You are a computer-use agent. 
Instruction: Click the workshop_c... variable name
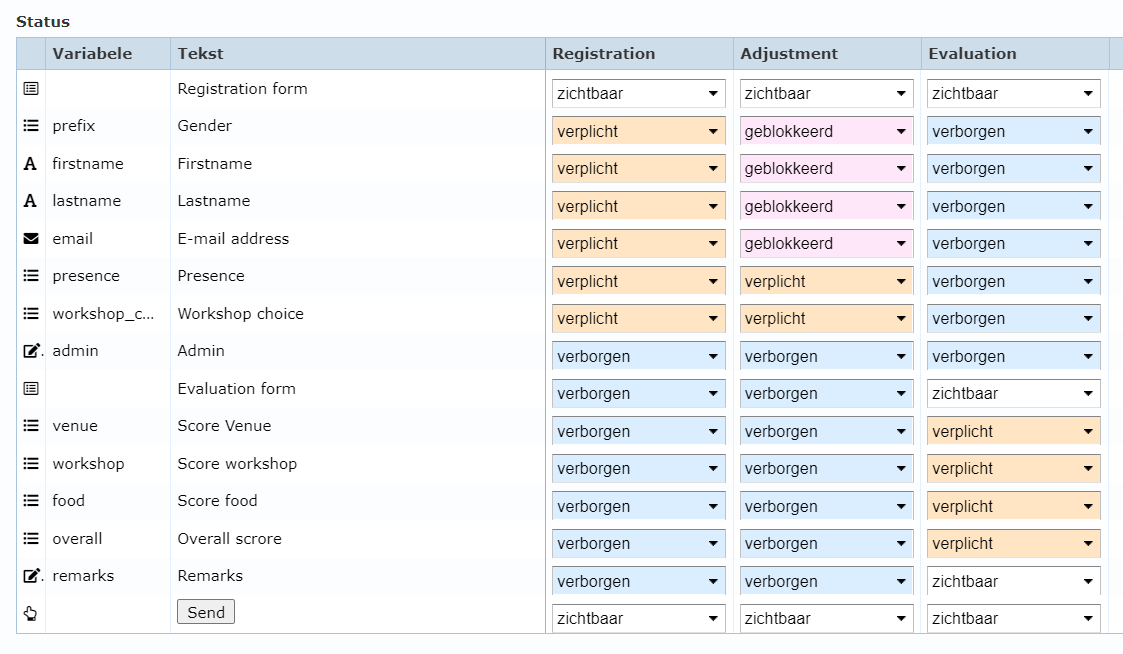103,314
